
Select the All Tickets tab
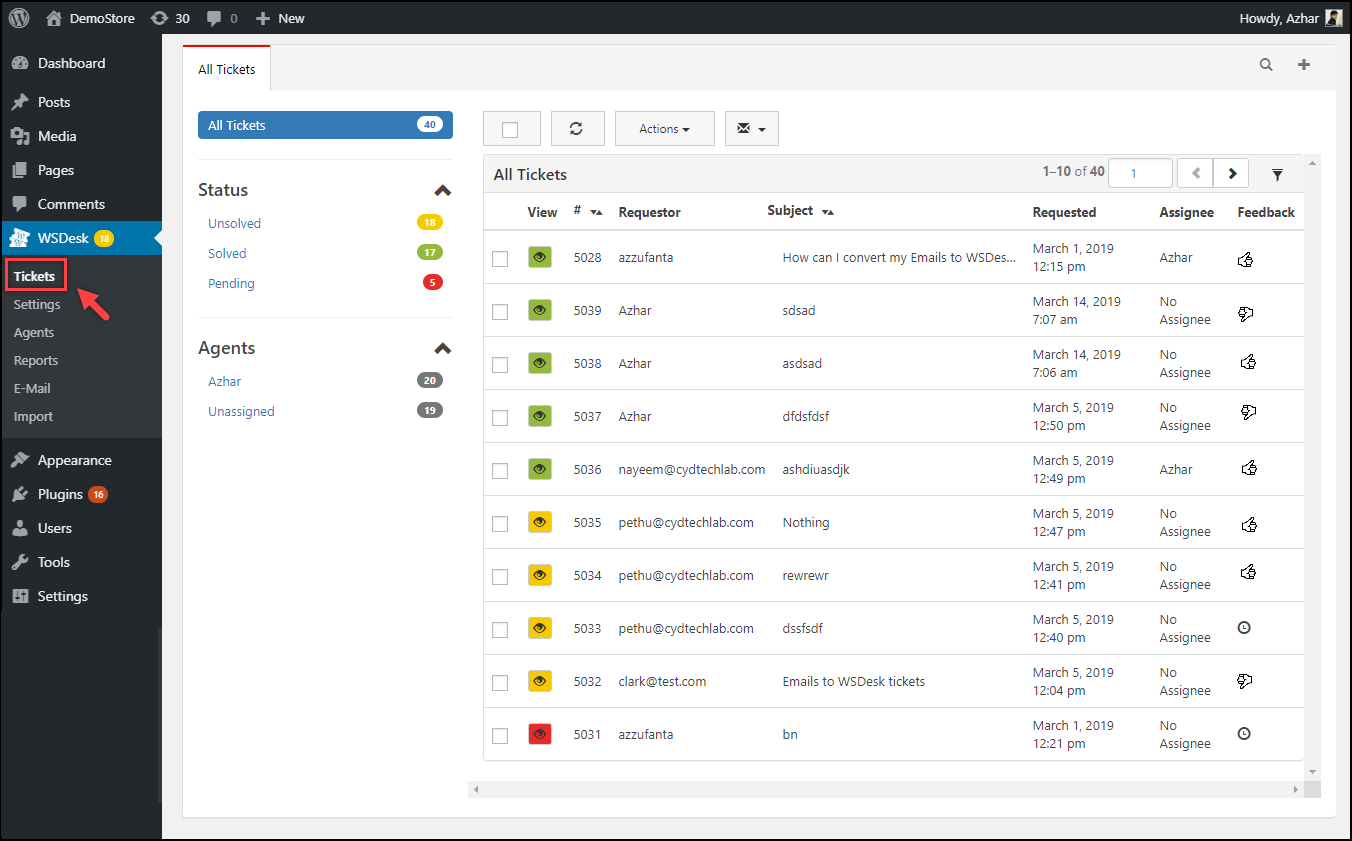point(227,69)
